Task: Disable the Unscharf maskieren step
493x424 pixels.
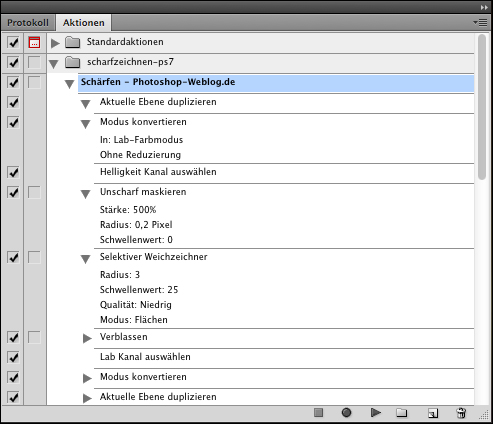Action: tap(13, 192)
